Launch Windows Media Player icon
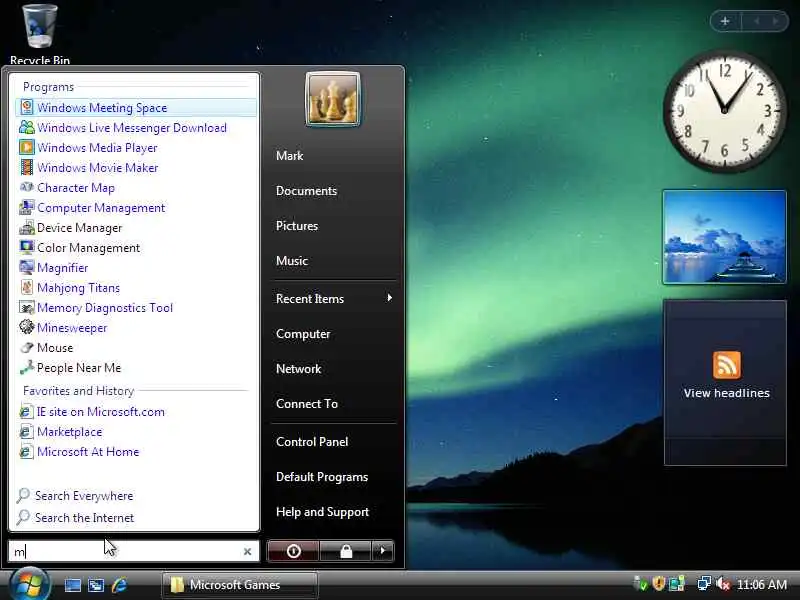The image size is (800, 600). (x=27, y=147)
